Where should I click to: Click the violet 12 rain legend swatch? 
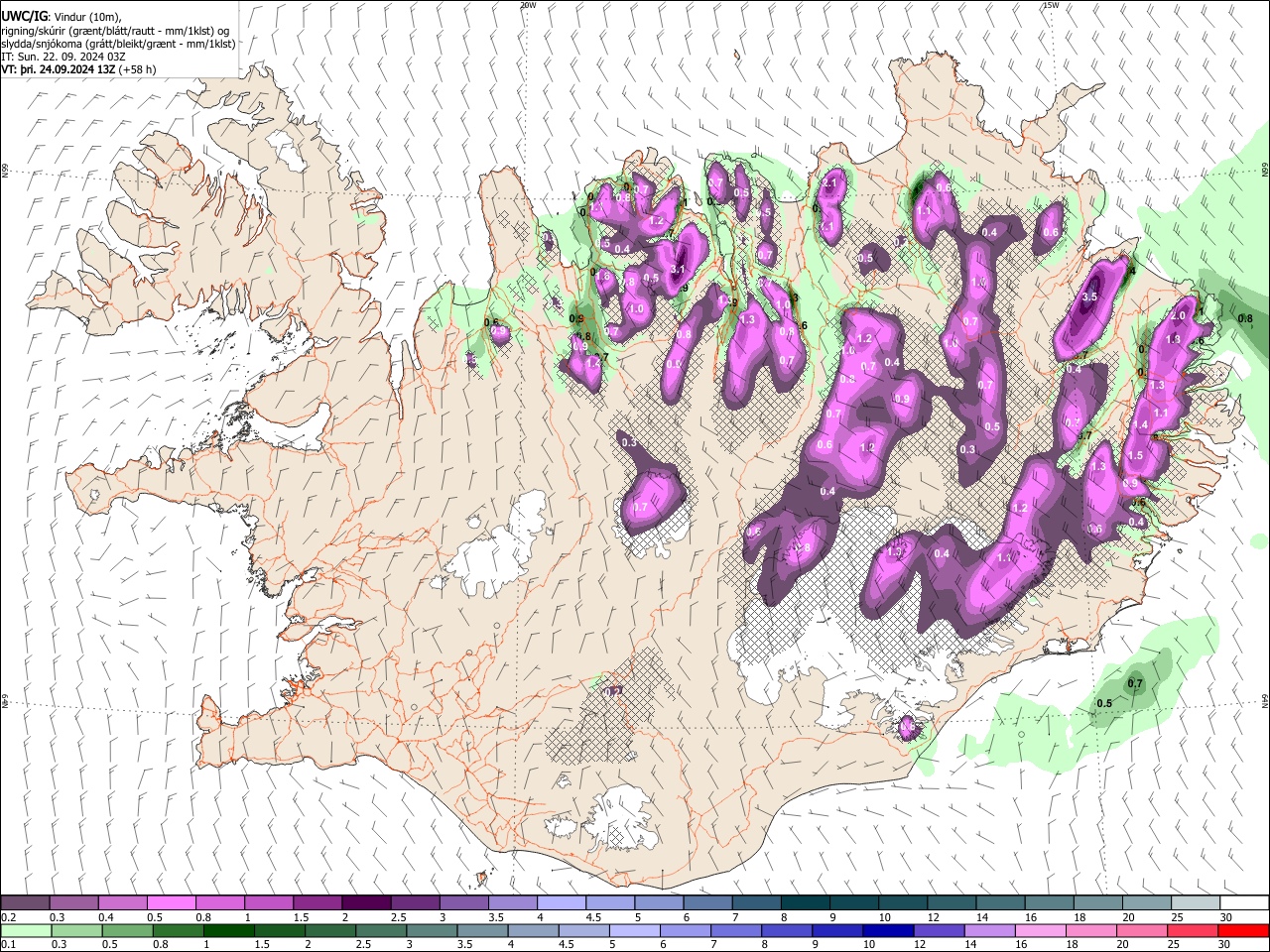pyautogui.click(x=939, y=930)
